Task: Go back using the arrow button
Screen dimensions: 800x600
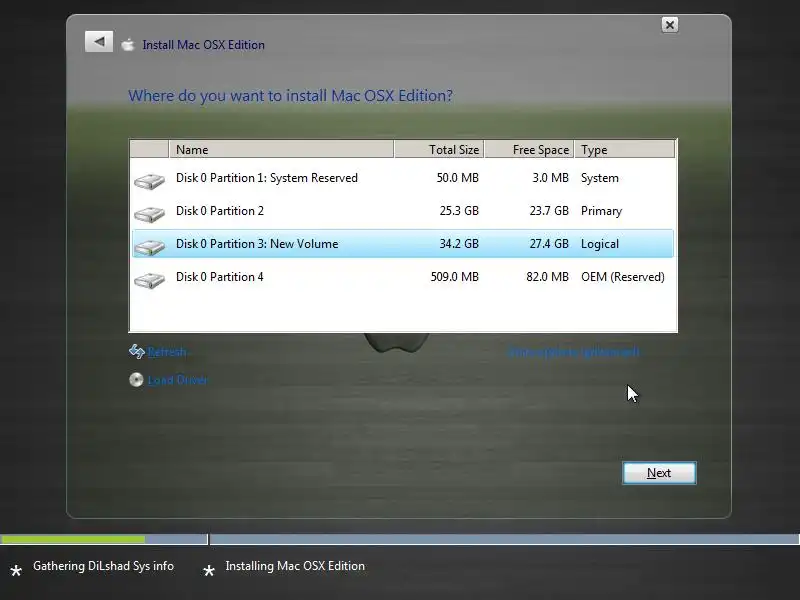Action: (x=99, y=42)
